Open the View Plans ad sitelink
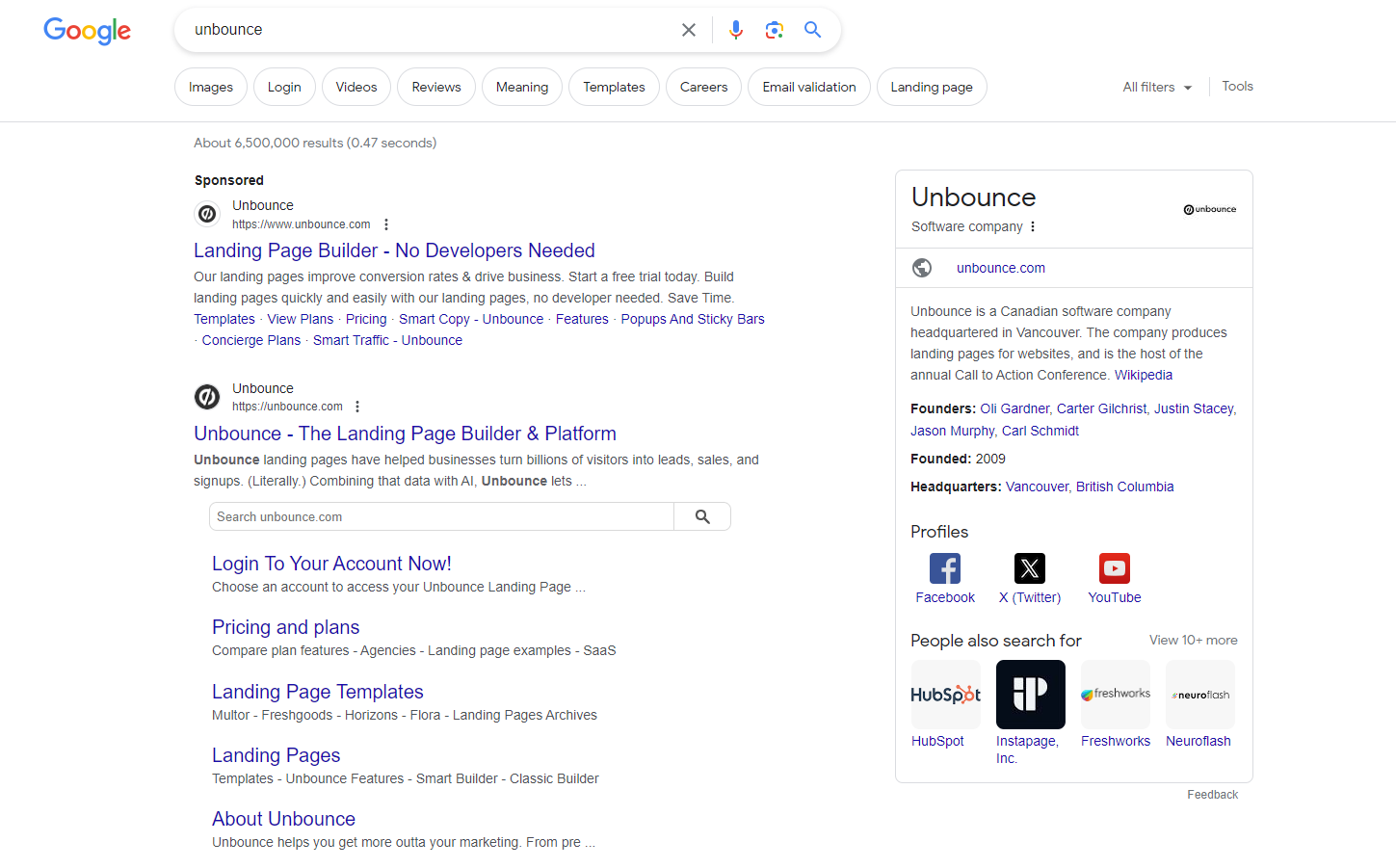1396x868 pixels. [301, 319]
